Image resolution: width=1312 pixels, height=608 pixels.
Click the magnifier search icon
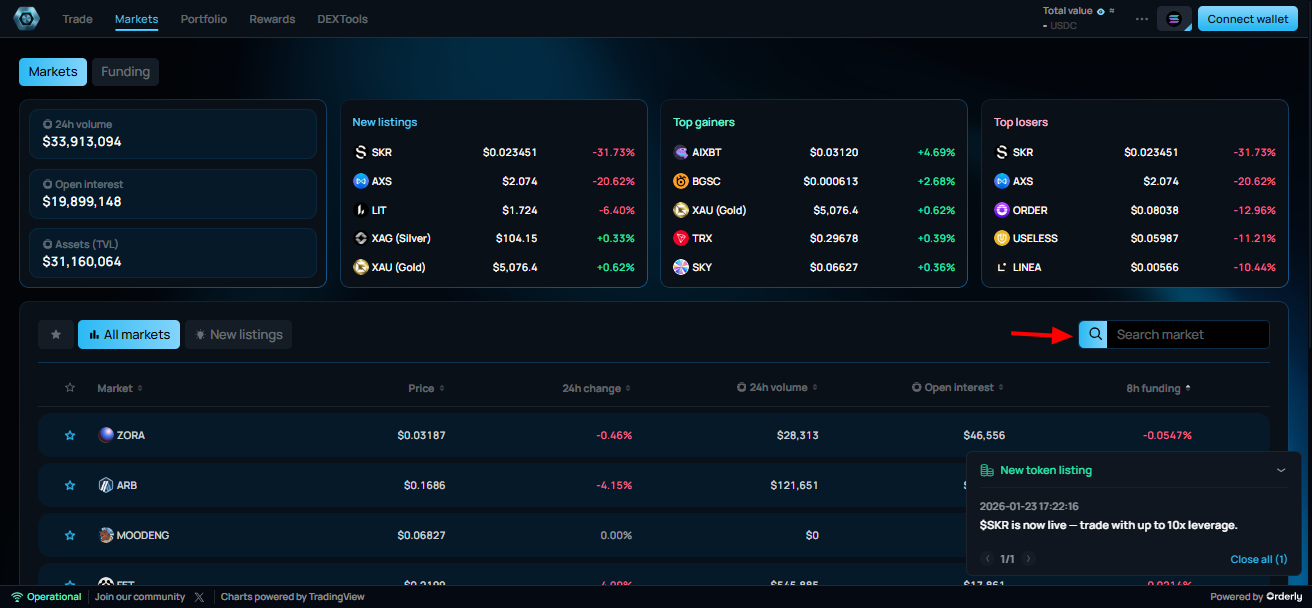(1095, 334)
